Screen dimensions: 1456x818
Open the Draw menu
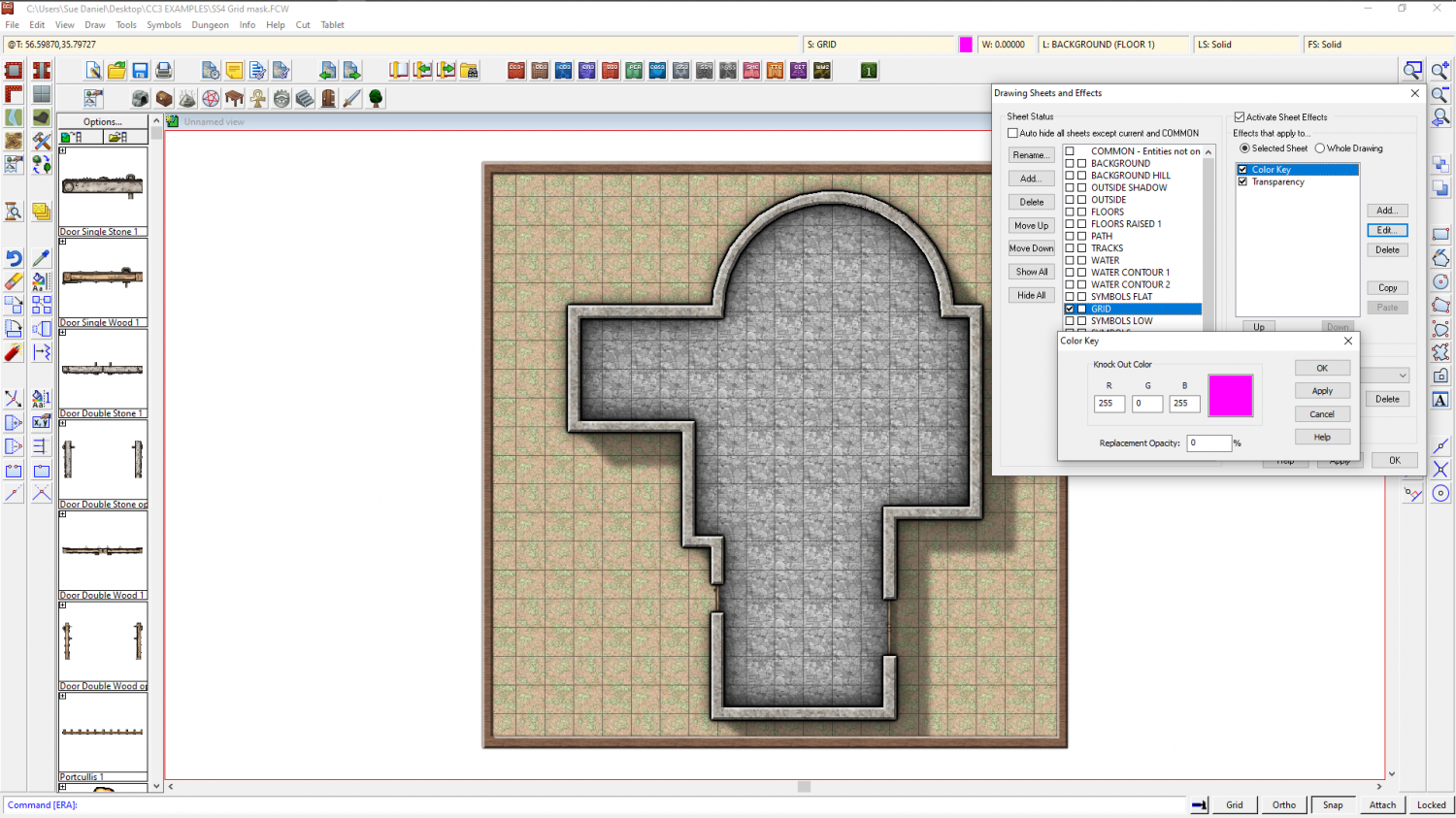95,25
